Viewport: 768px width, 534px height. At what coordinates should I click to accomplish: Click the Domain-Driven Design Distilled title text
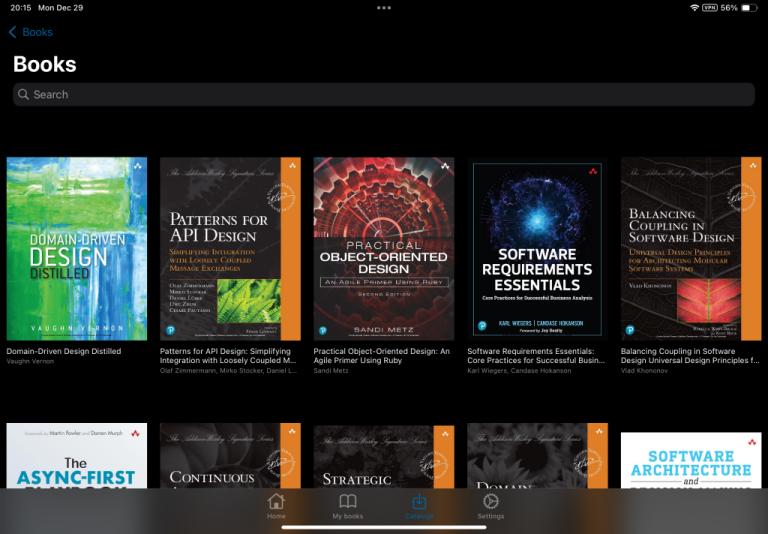point(64,351)
